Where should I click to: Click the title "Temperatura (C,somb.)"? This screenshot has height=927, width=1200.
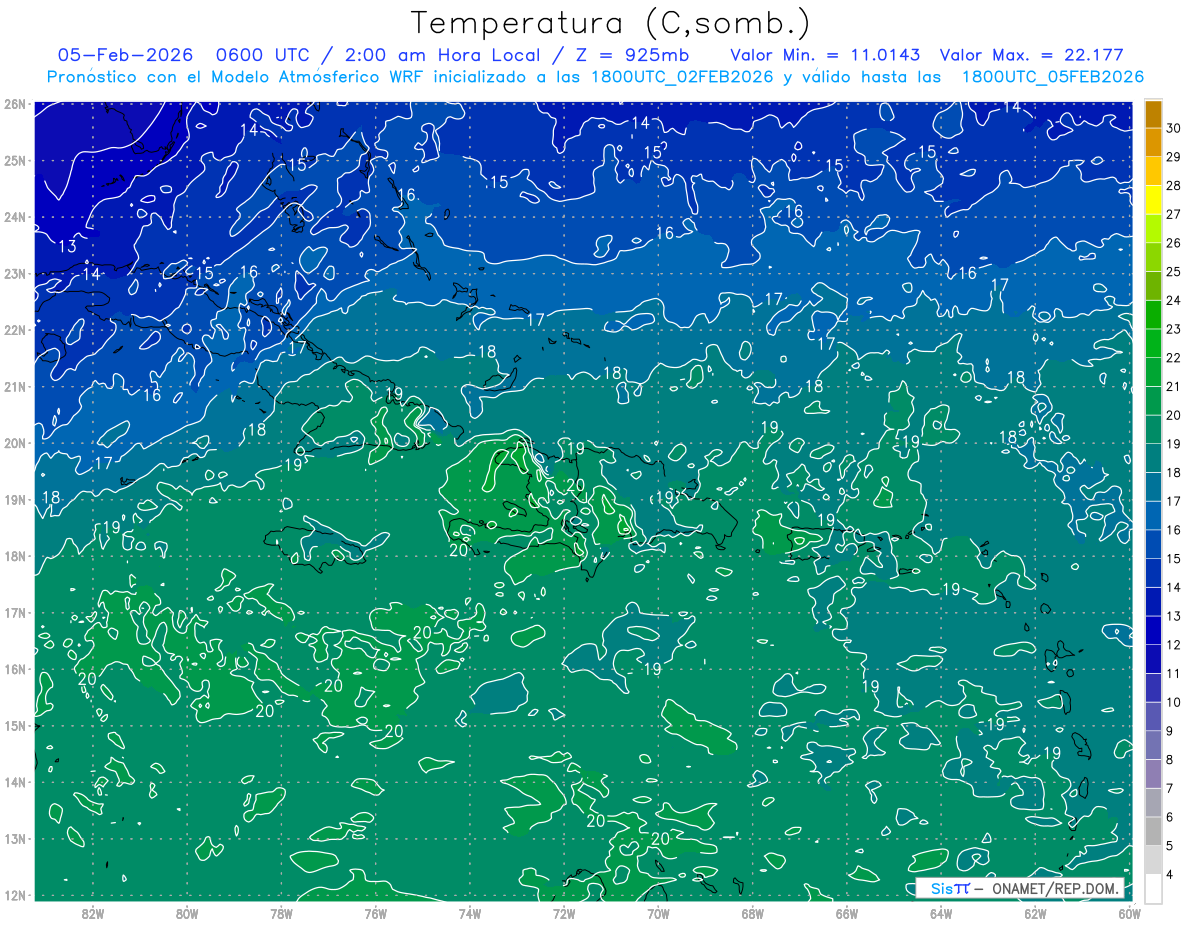611,23
